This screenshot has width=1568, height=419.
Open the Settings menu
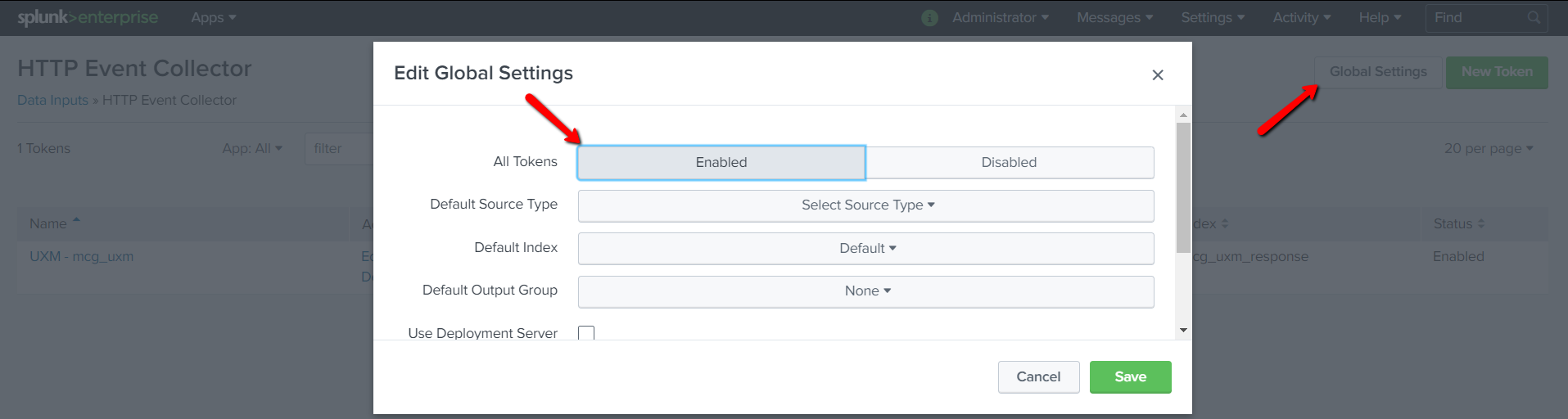(1212, 17)
